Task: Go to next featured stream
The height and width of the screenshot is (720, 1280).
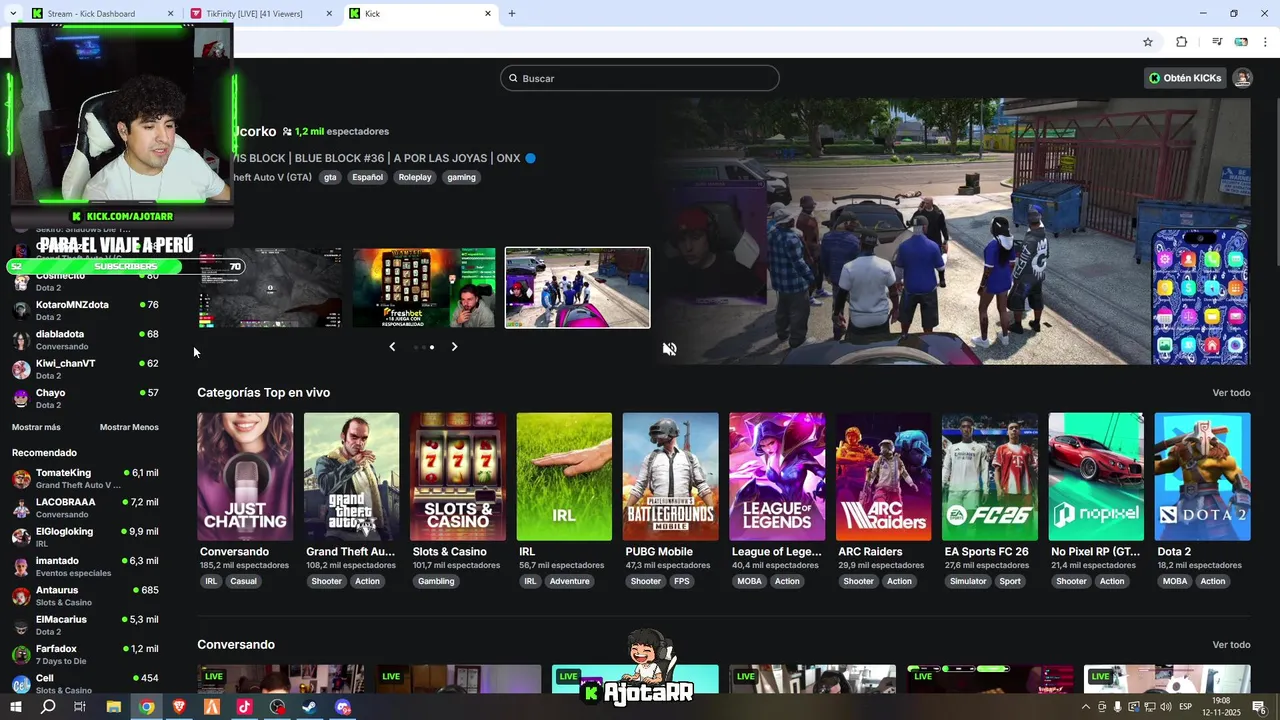Action: [x=454, y=347]
